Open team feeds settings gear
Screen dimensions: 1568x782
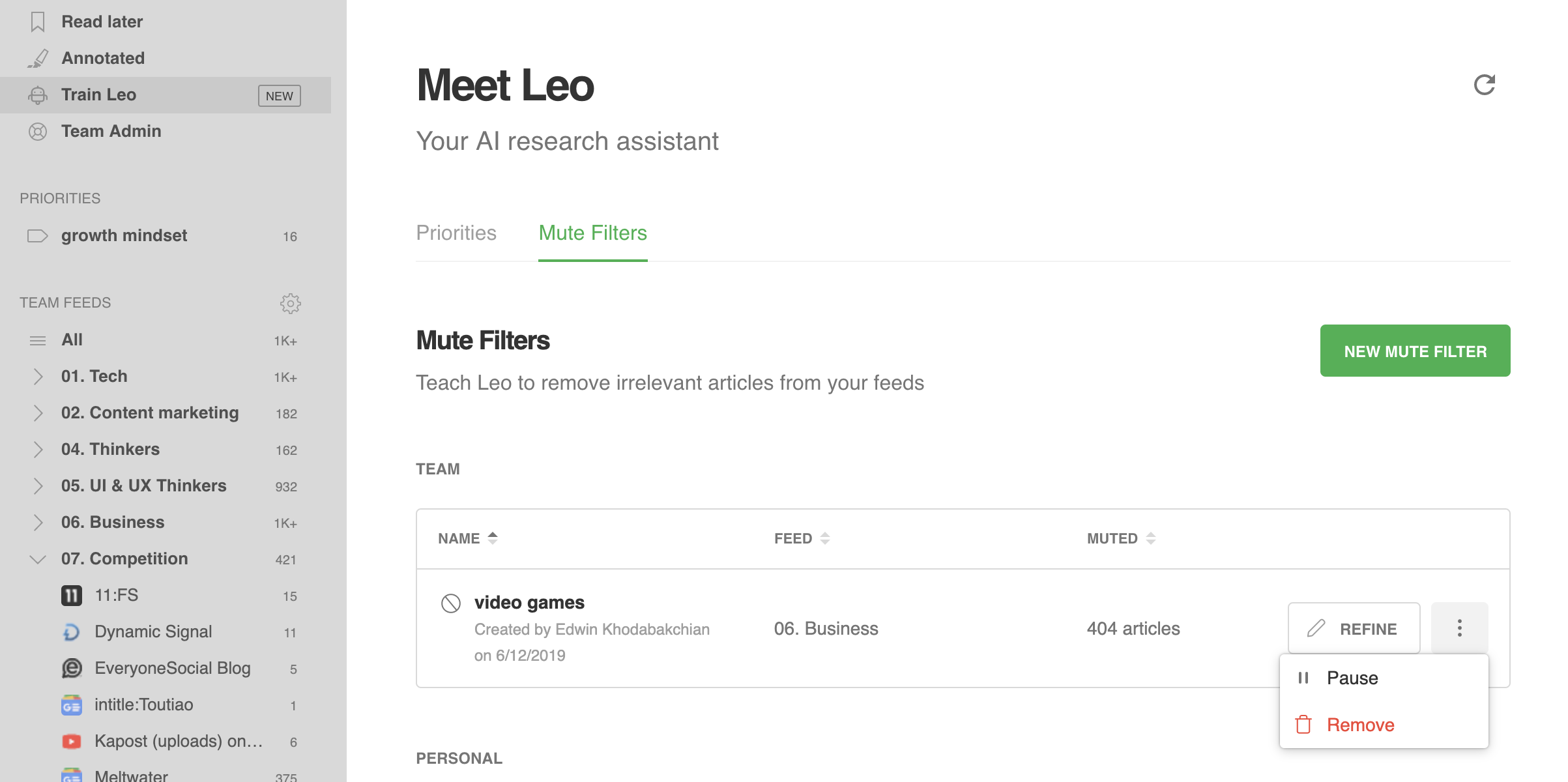pos(291,303)
